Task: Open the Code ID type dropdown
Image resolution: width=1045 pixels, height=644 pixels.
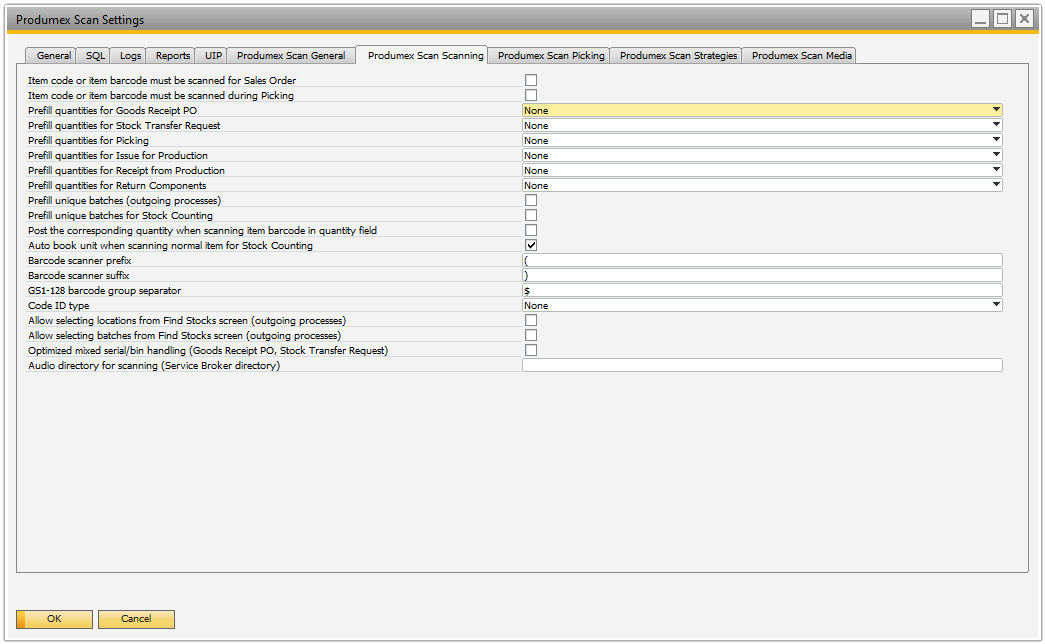Action: 762,305
